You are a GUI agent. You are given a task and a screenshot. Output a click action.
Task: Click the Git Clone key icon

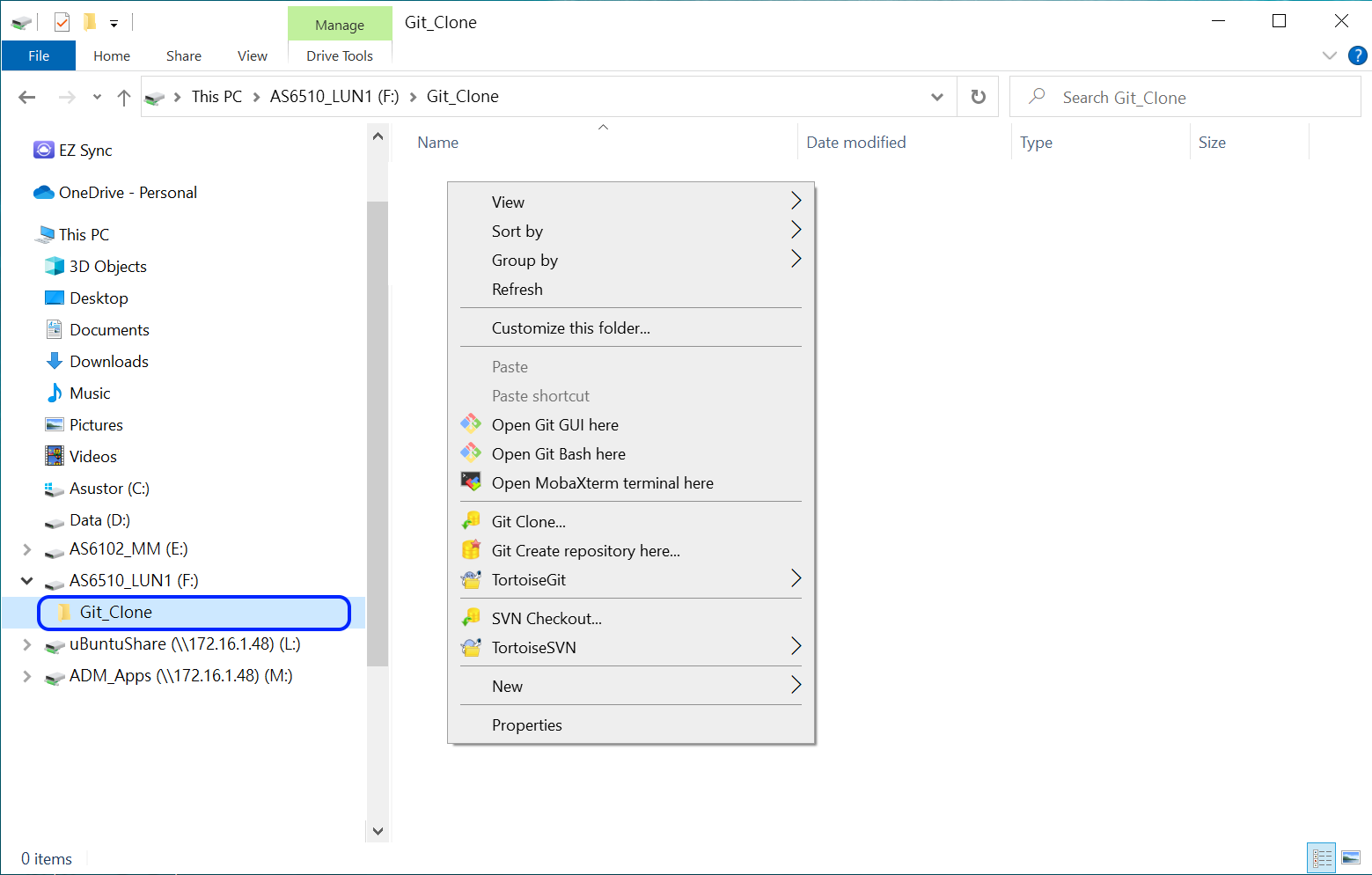coord(471,521)
